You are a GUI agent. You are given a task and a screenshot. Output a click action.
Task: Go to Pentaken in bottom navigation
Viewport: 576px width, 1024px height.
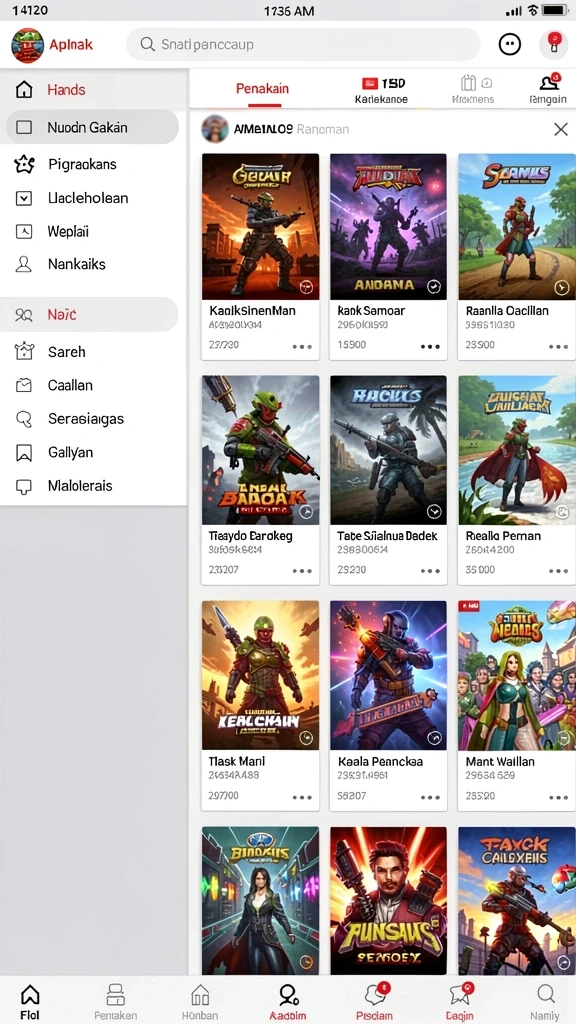(116, 1002)
